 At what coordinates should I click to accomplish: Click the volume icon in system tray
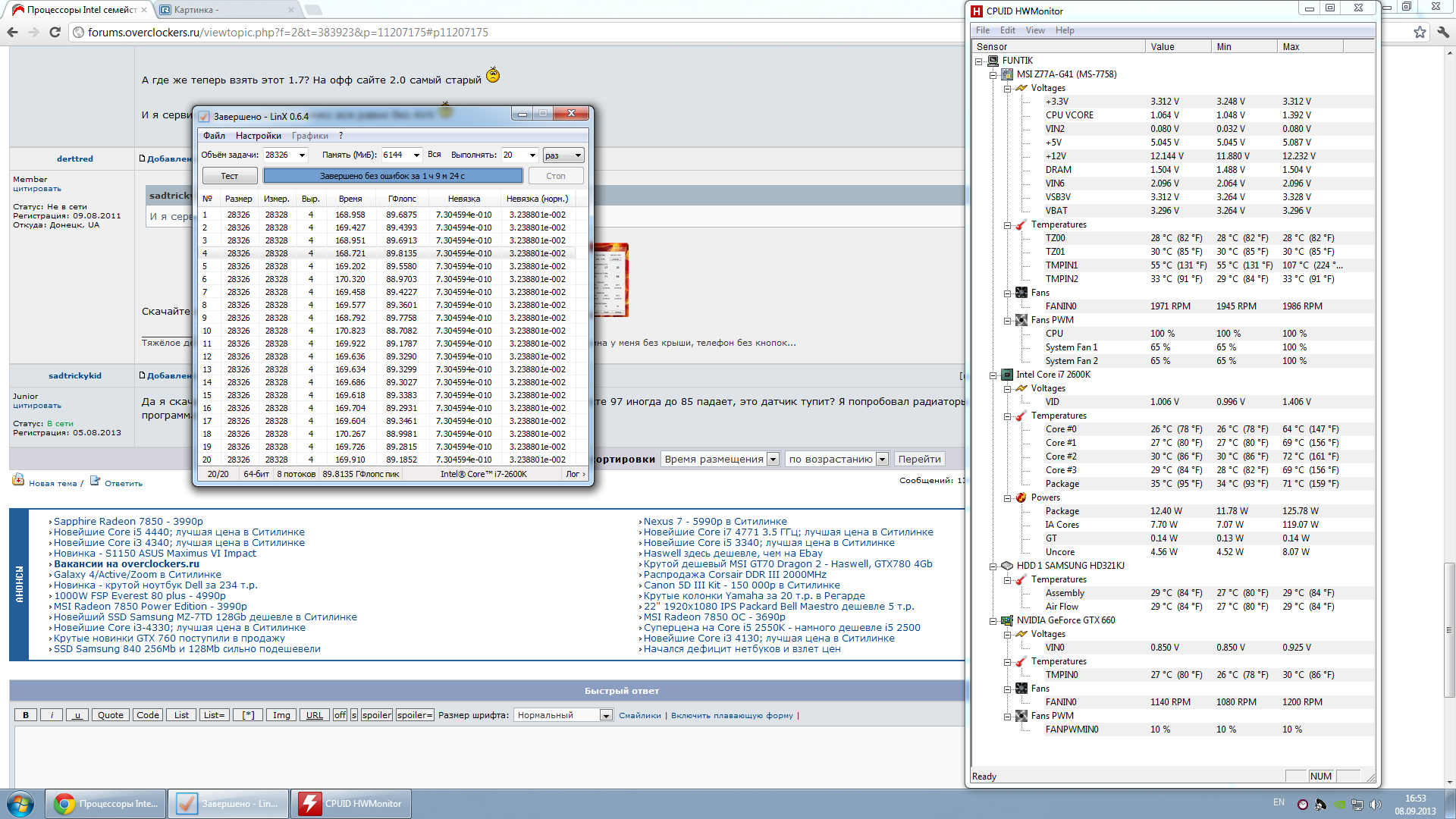pyautogui.click(x=1376, y=804)
